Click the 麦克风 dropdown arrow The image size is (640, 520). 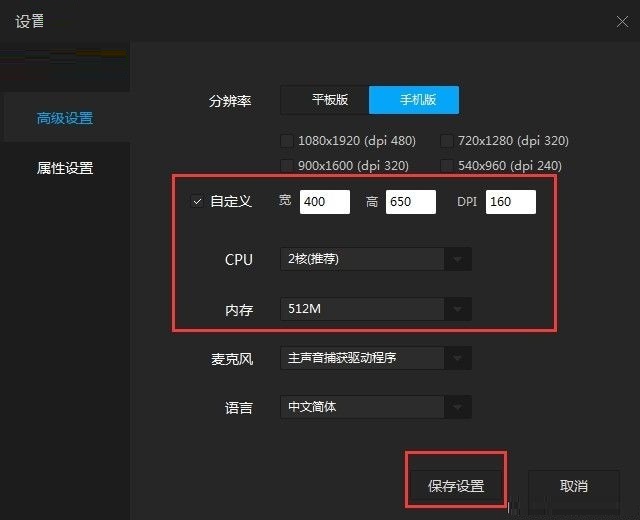tap(458, 358)
